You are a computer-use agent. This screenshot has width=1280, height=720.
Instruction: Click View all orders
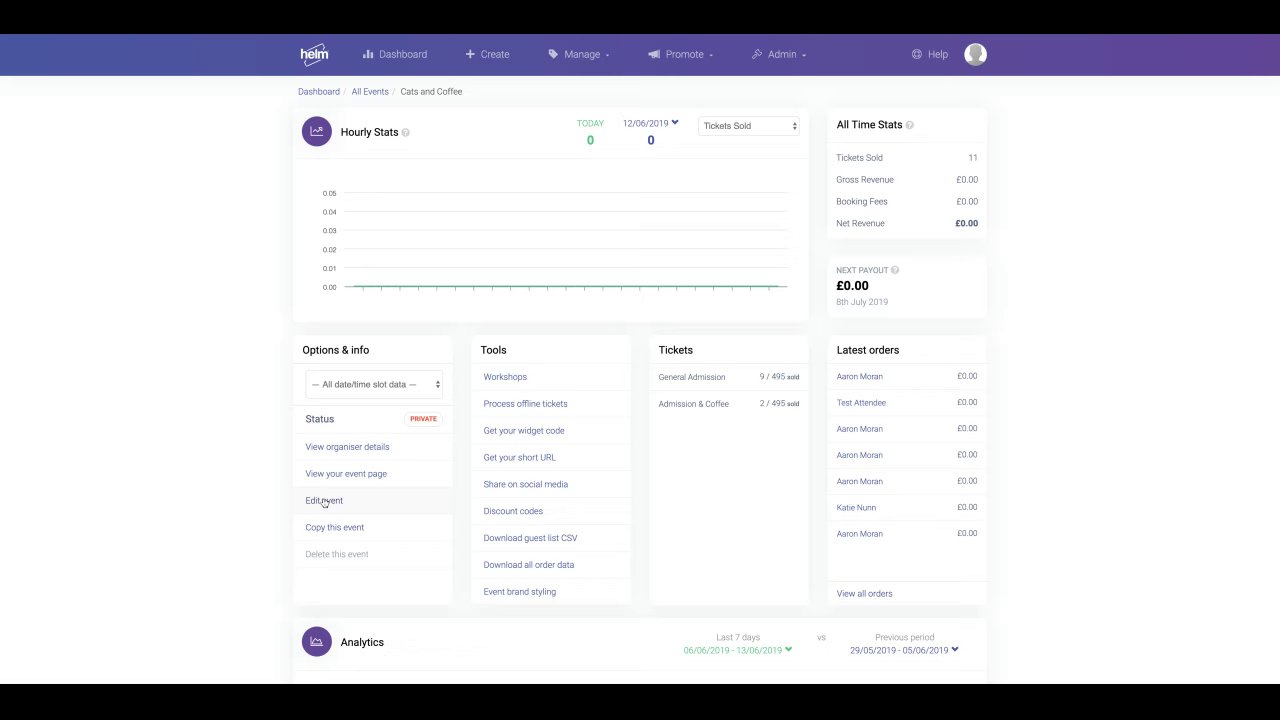865,594
